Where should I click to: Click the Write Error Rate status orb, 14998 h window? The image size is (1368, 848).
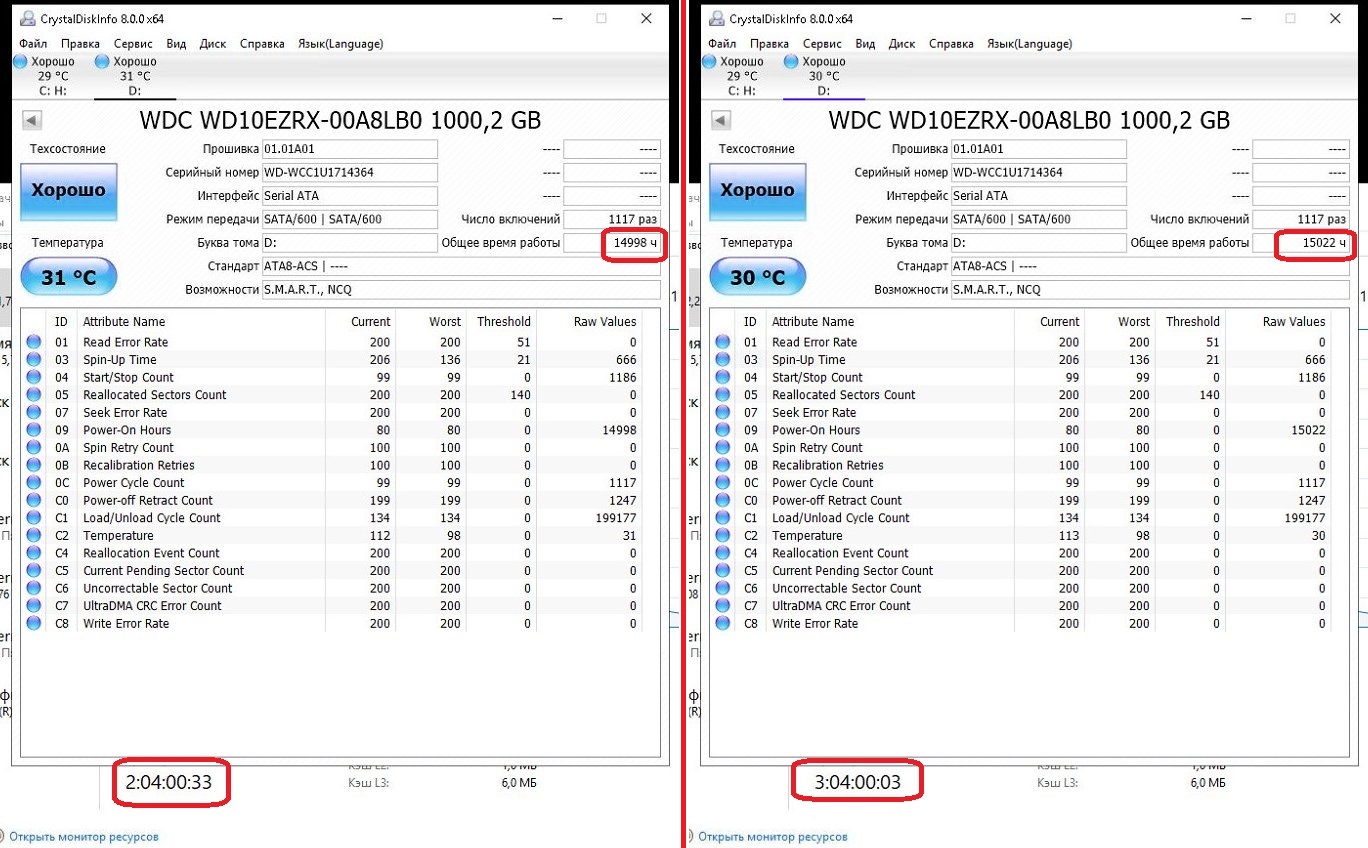pyautogui.click(x=34, y=623)
